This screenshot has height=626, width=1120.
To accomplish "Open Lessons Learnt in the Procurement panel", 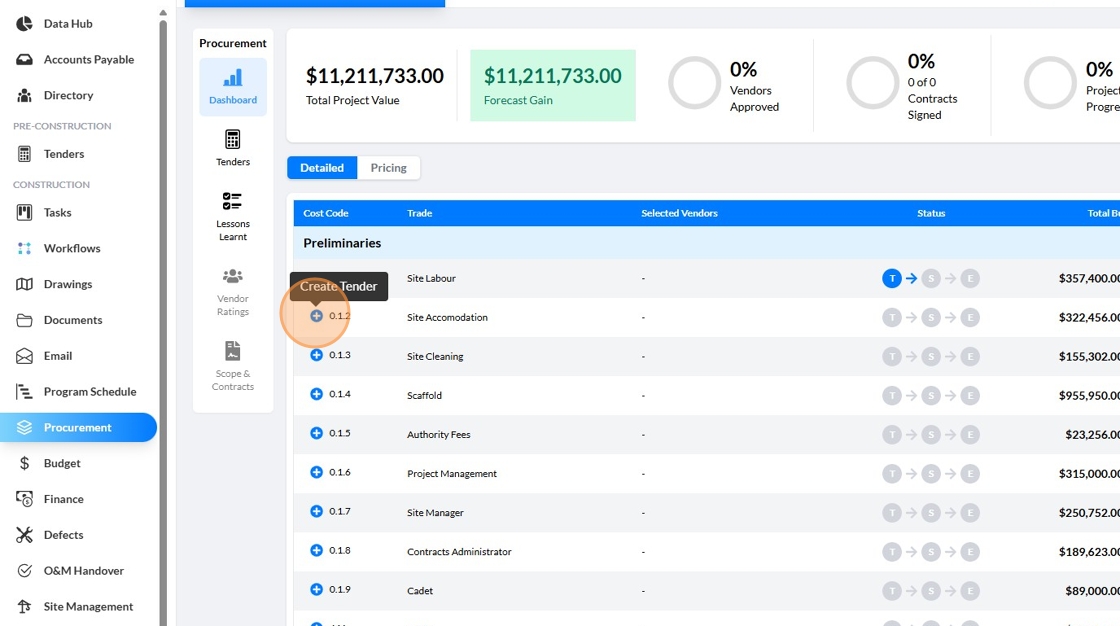I will tap(233, 217).
